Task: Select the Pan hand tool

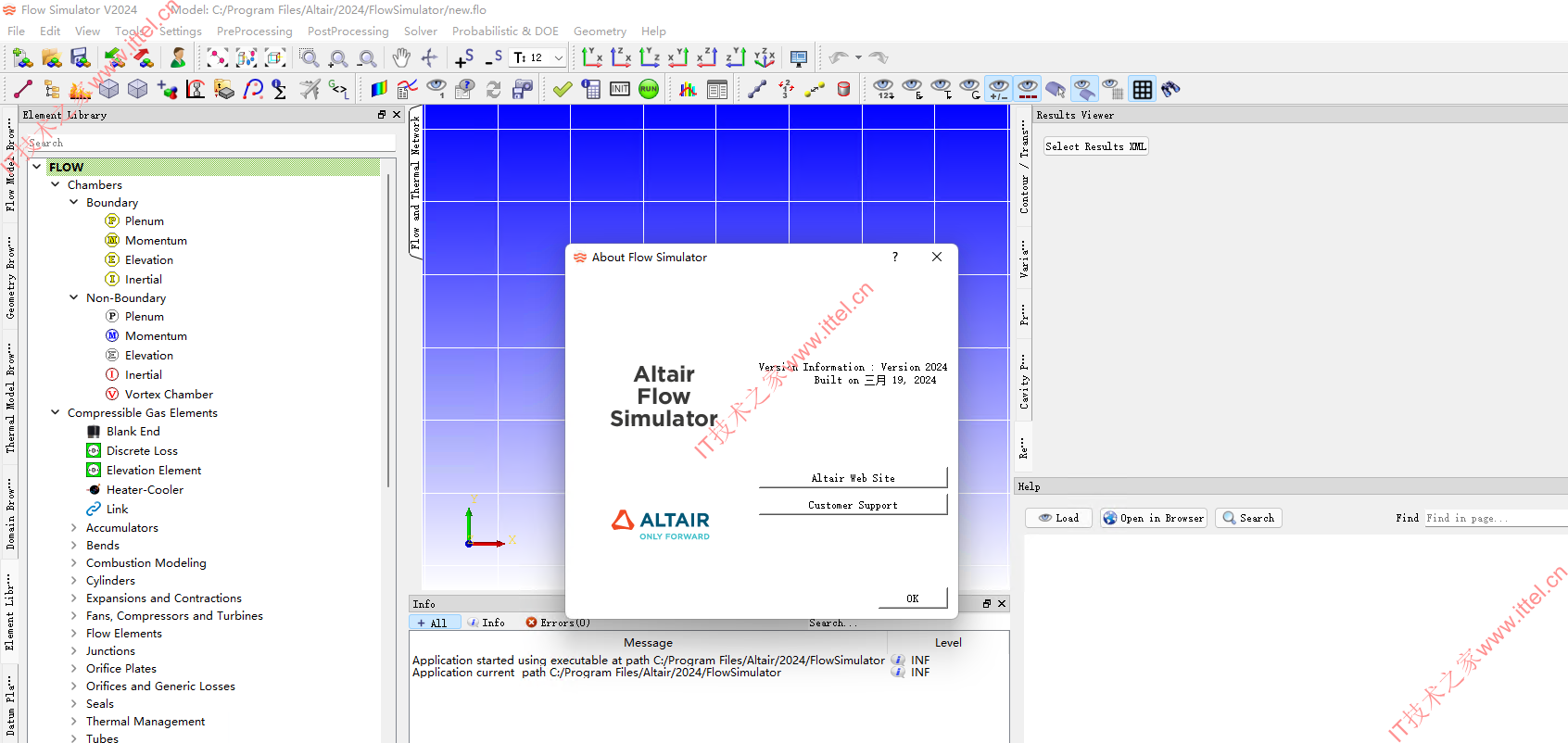Action: (x=400, y=58)
